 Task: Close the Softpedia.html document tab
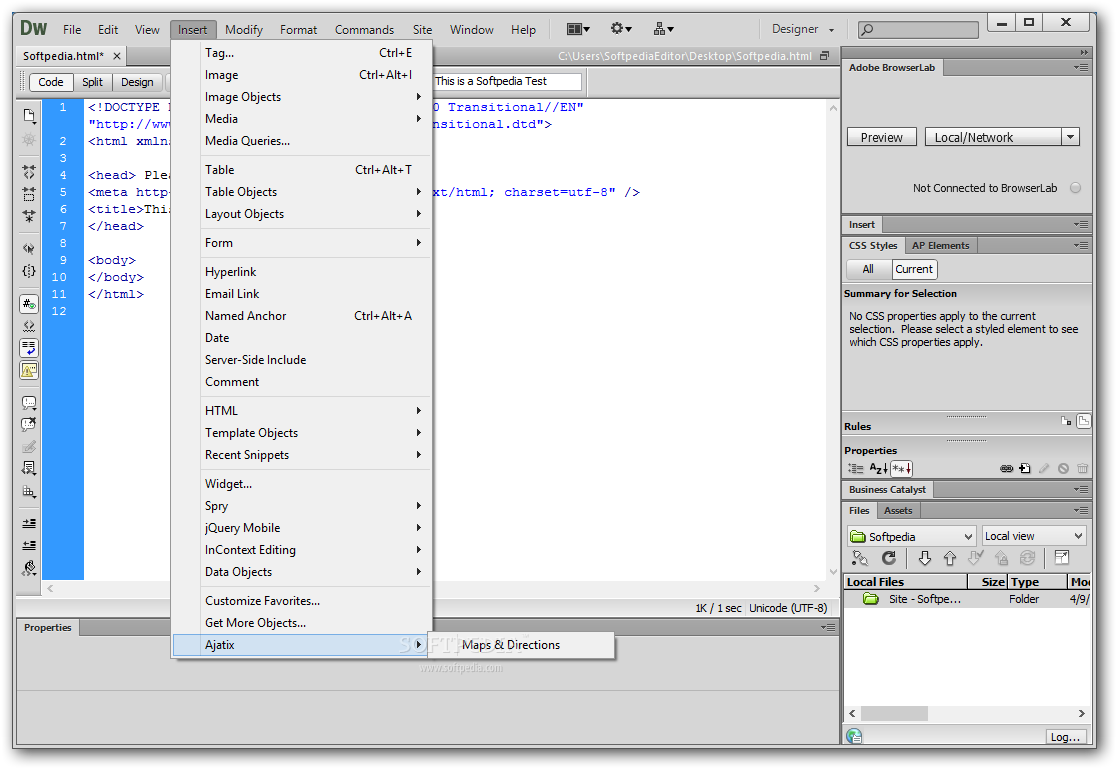[117, 56]
